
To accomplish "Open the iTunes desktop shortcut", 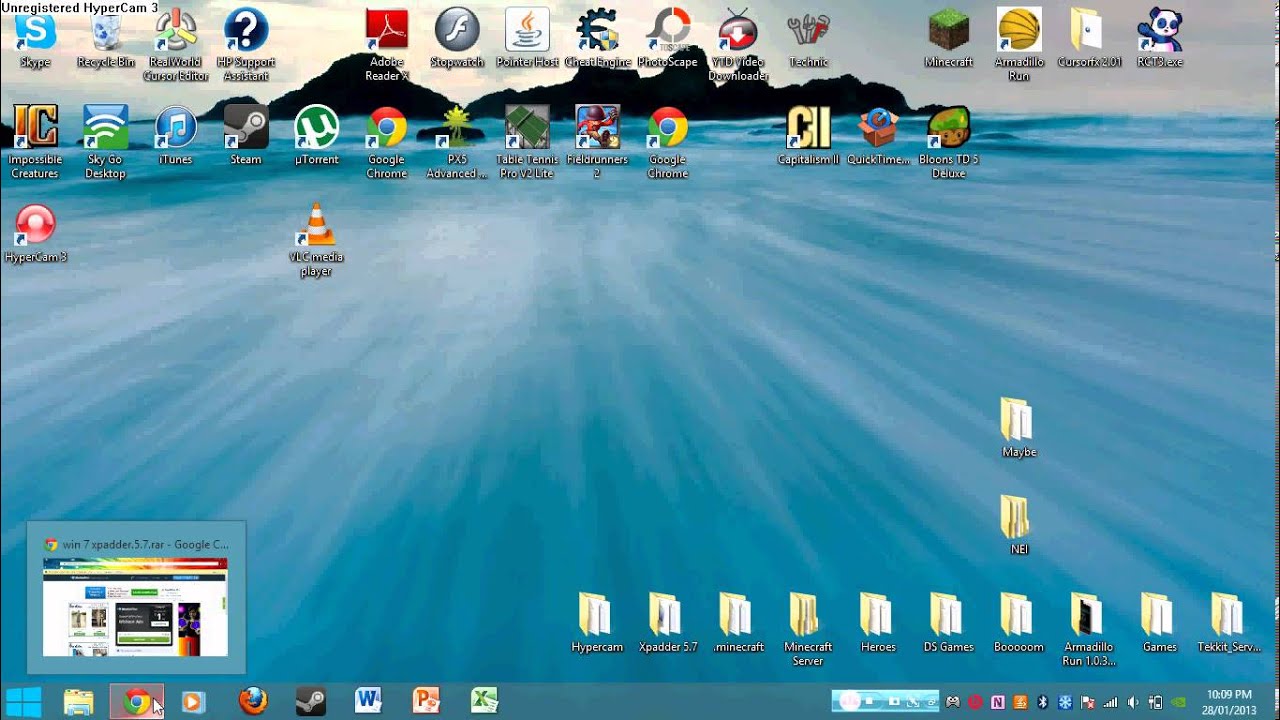I will tap(176, 135).
